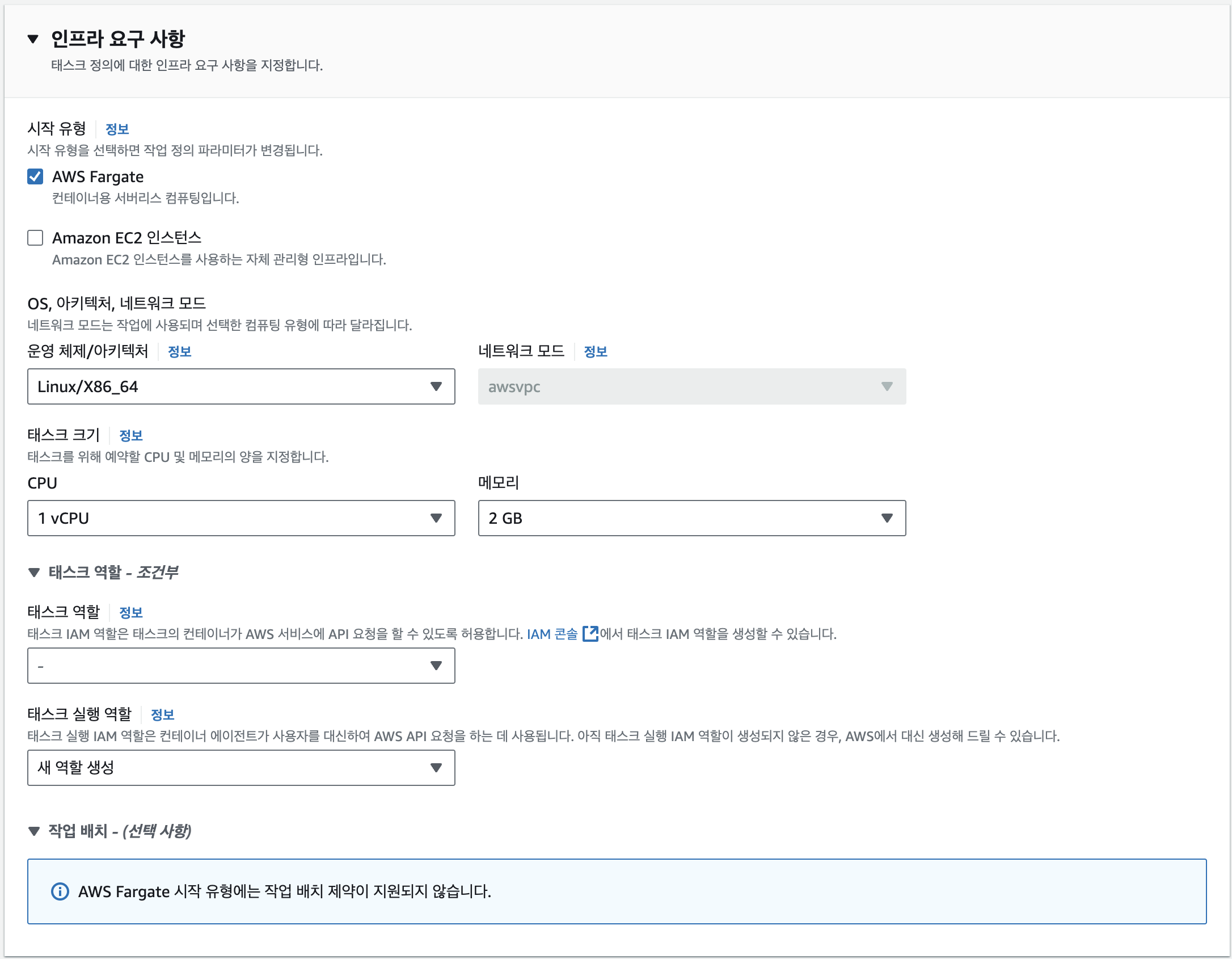Uncheck the AWS Fargate checkbox
1232x959 pixels.
coord(35,176)
